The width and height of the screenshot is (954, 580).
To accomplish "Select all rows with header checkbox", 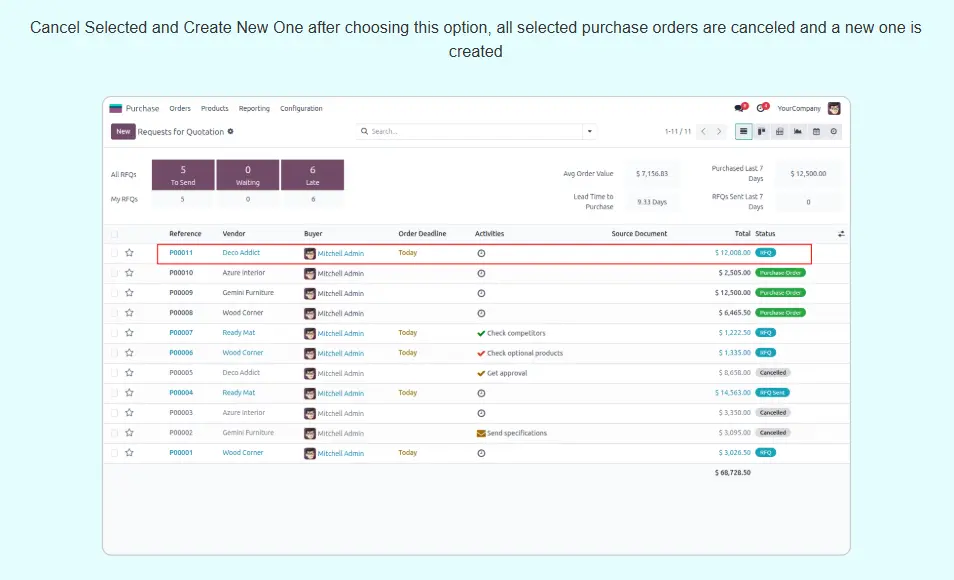I will pyautogui.click(x=114, y=234).
